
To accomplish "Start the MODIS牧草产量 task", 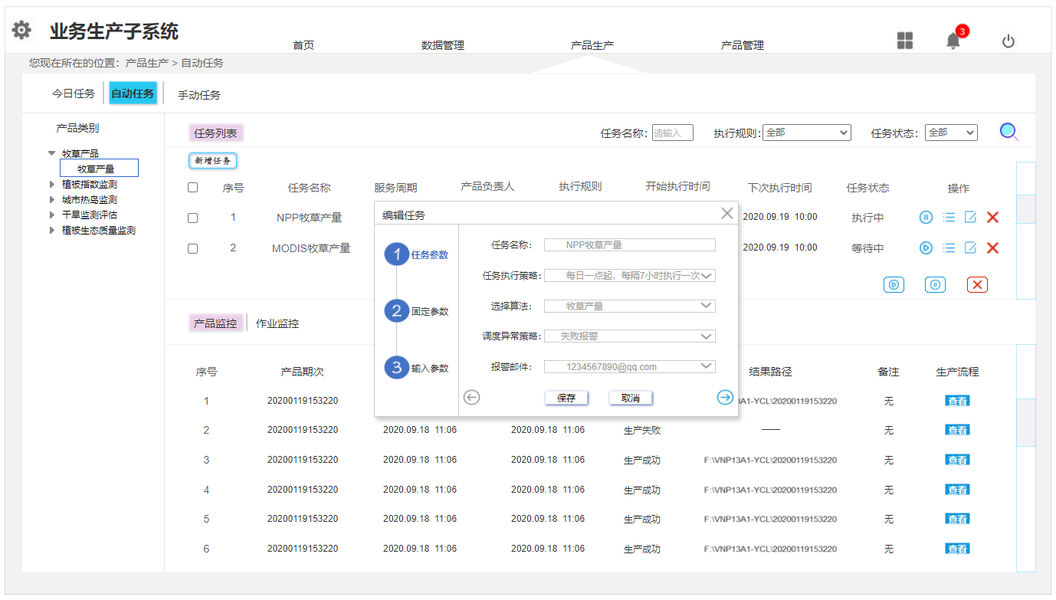I will click(926, 248).
